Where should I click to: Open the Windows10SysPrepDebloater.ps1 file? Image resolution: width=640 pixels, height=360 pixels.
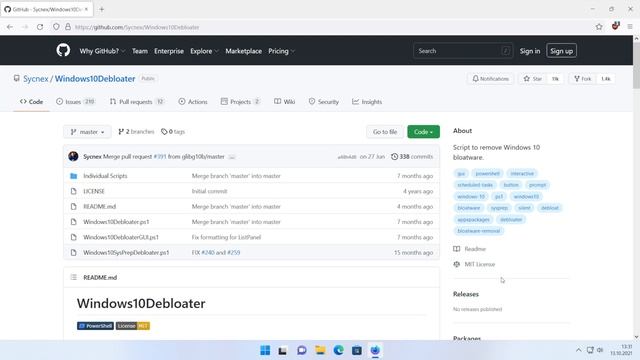point(126,253)
